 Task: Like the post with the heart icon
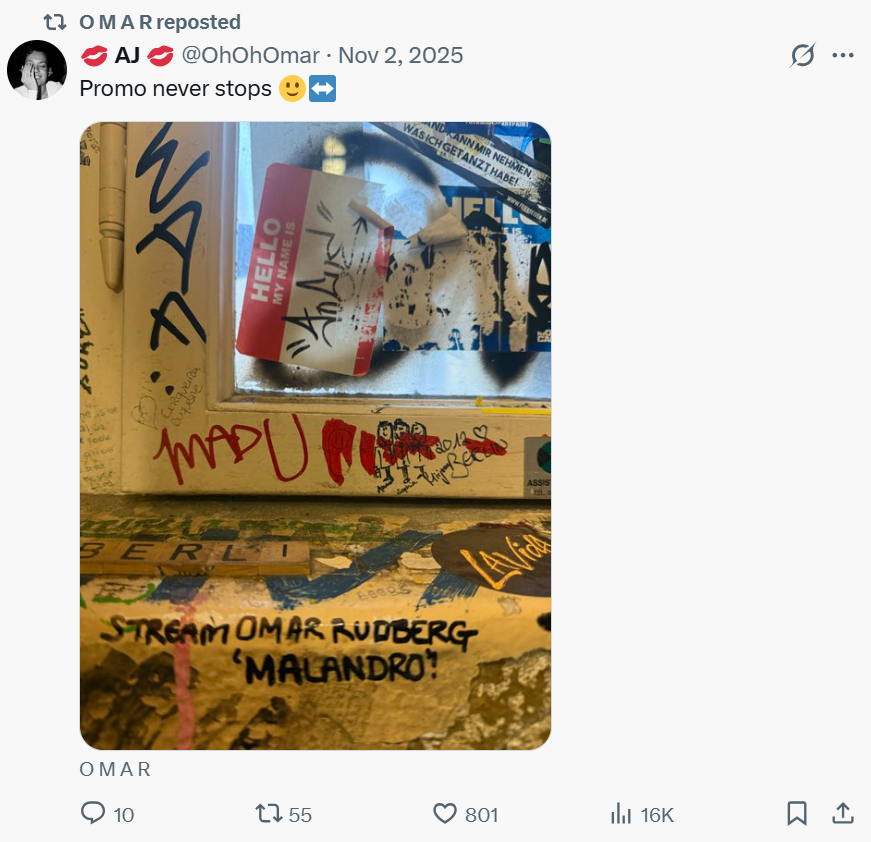point(444,814)
